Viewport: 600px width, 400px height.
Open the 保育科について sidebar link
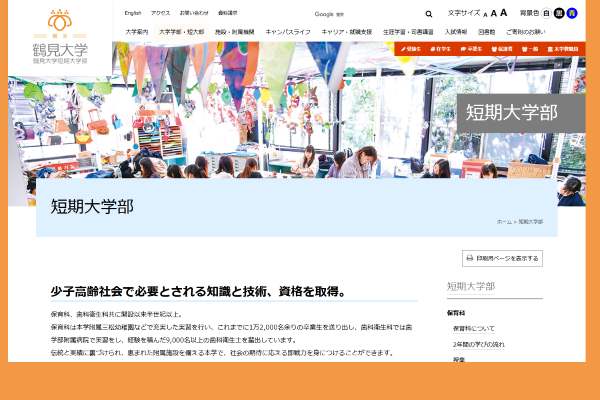(x=474, y=328)
